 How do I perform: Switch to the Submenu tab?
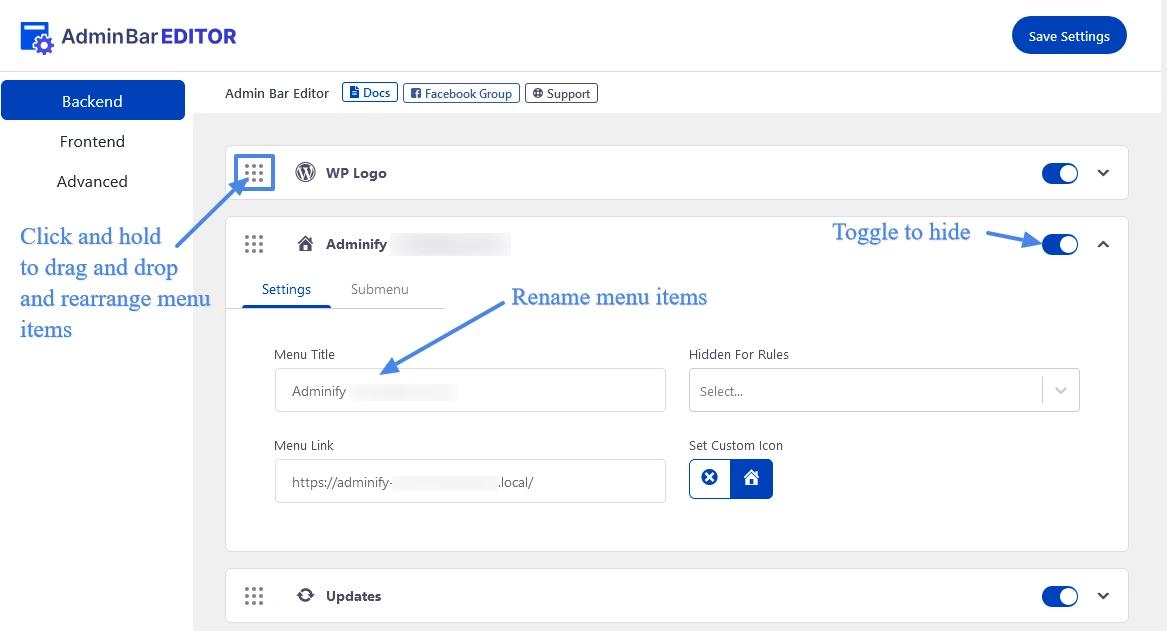(379, 289)
